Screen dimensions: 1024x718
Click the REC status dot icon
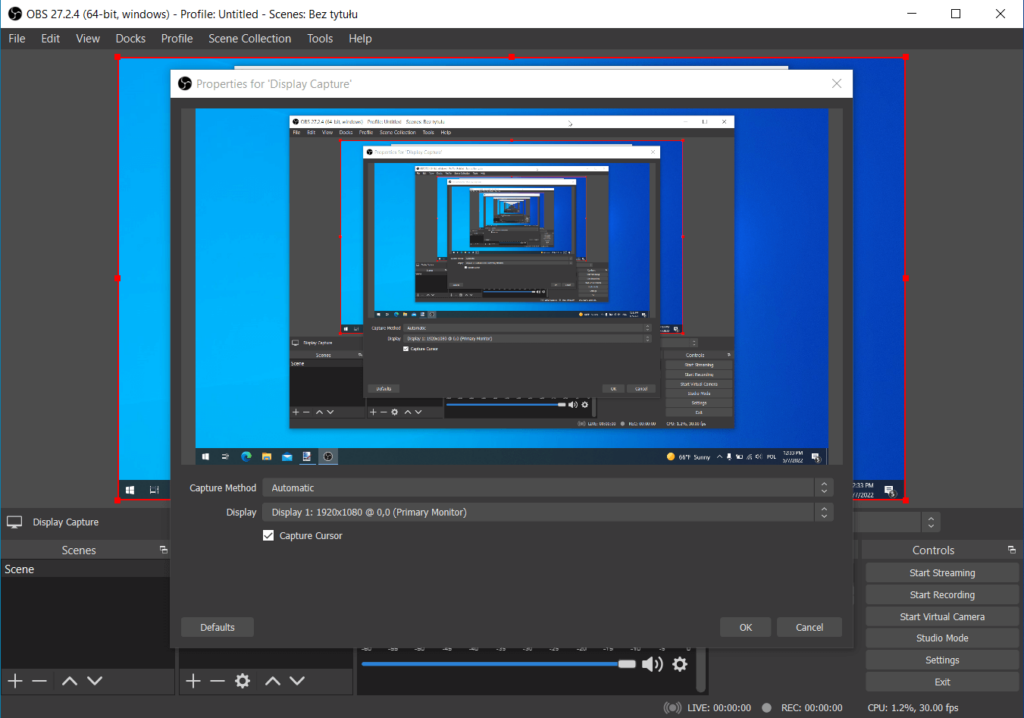[x=767, y=708]
